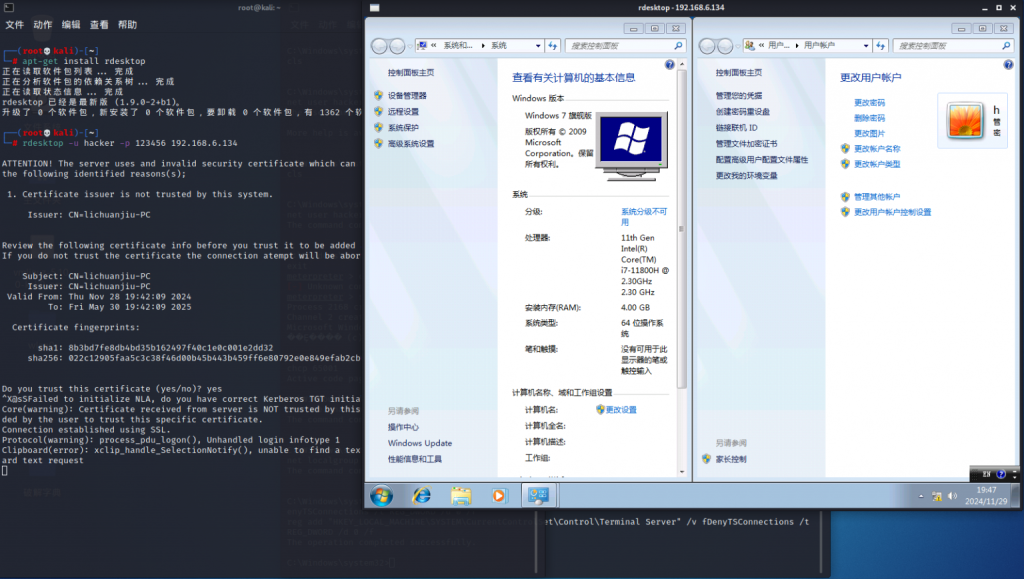
Task: Open help in the User Accounts window
Action: [x=1008, y=65]
